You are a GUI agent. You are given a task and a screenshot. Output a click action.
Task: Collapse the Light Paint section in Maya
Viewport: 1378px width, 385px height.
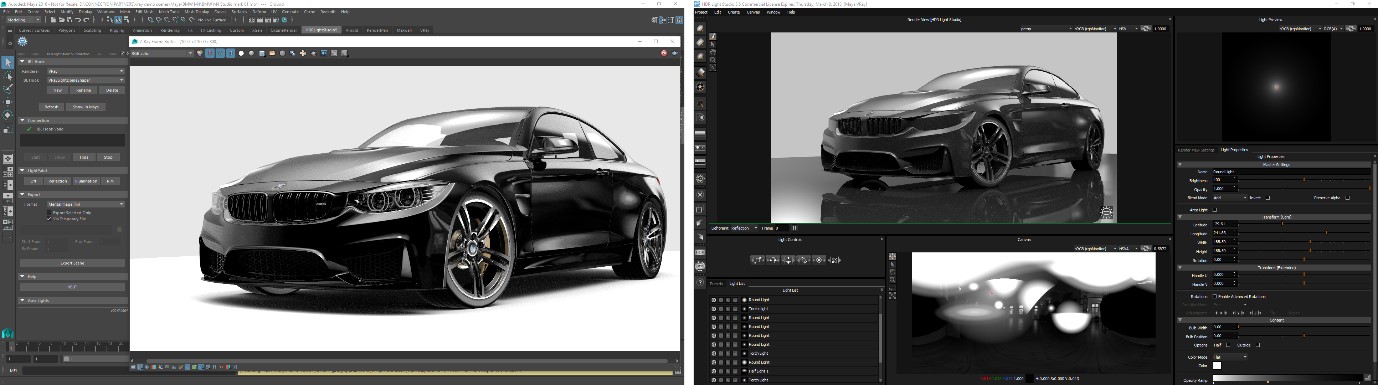click(x=23, y=171)
